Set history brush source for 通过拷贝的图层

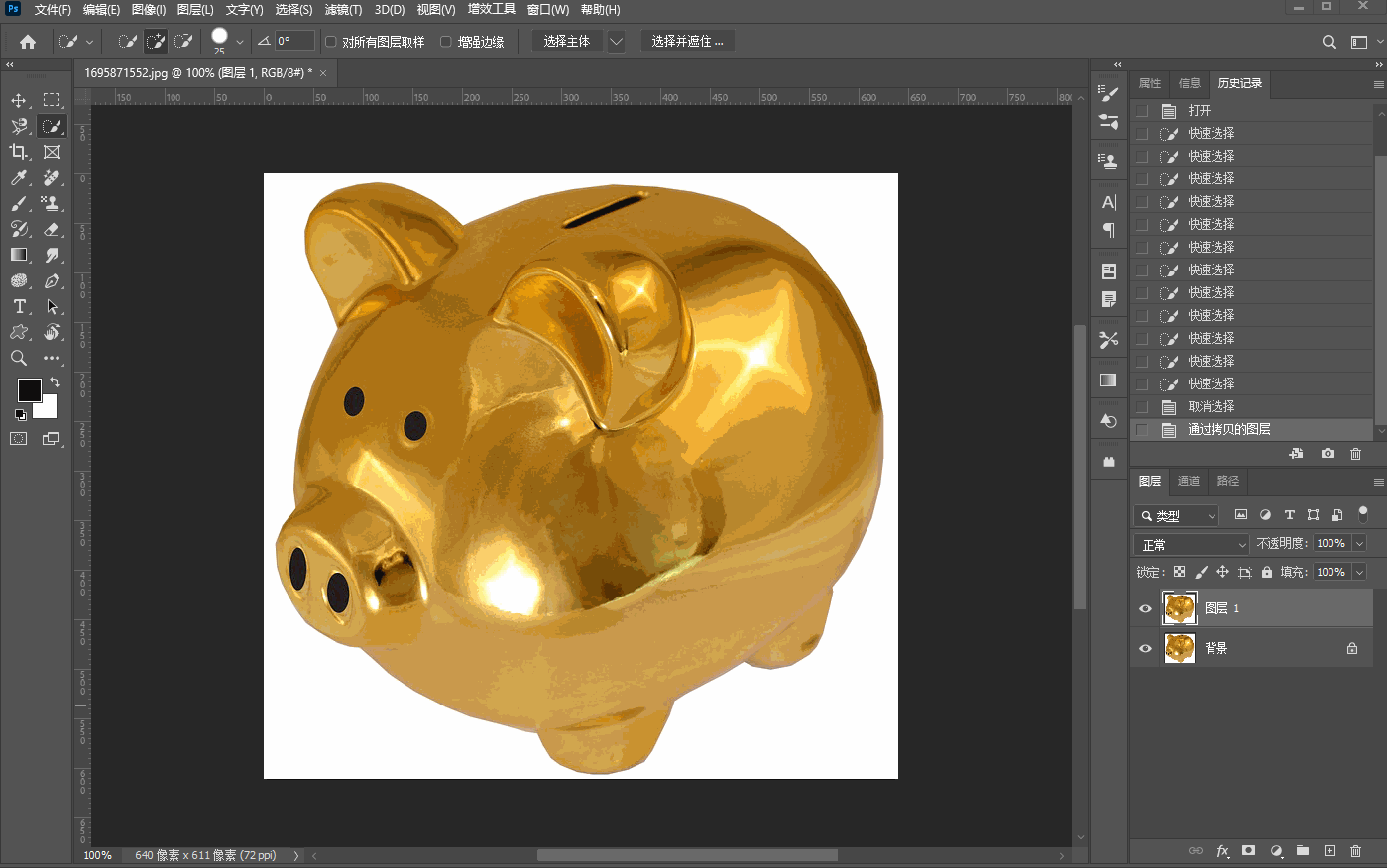[1142, 429]
